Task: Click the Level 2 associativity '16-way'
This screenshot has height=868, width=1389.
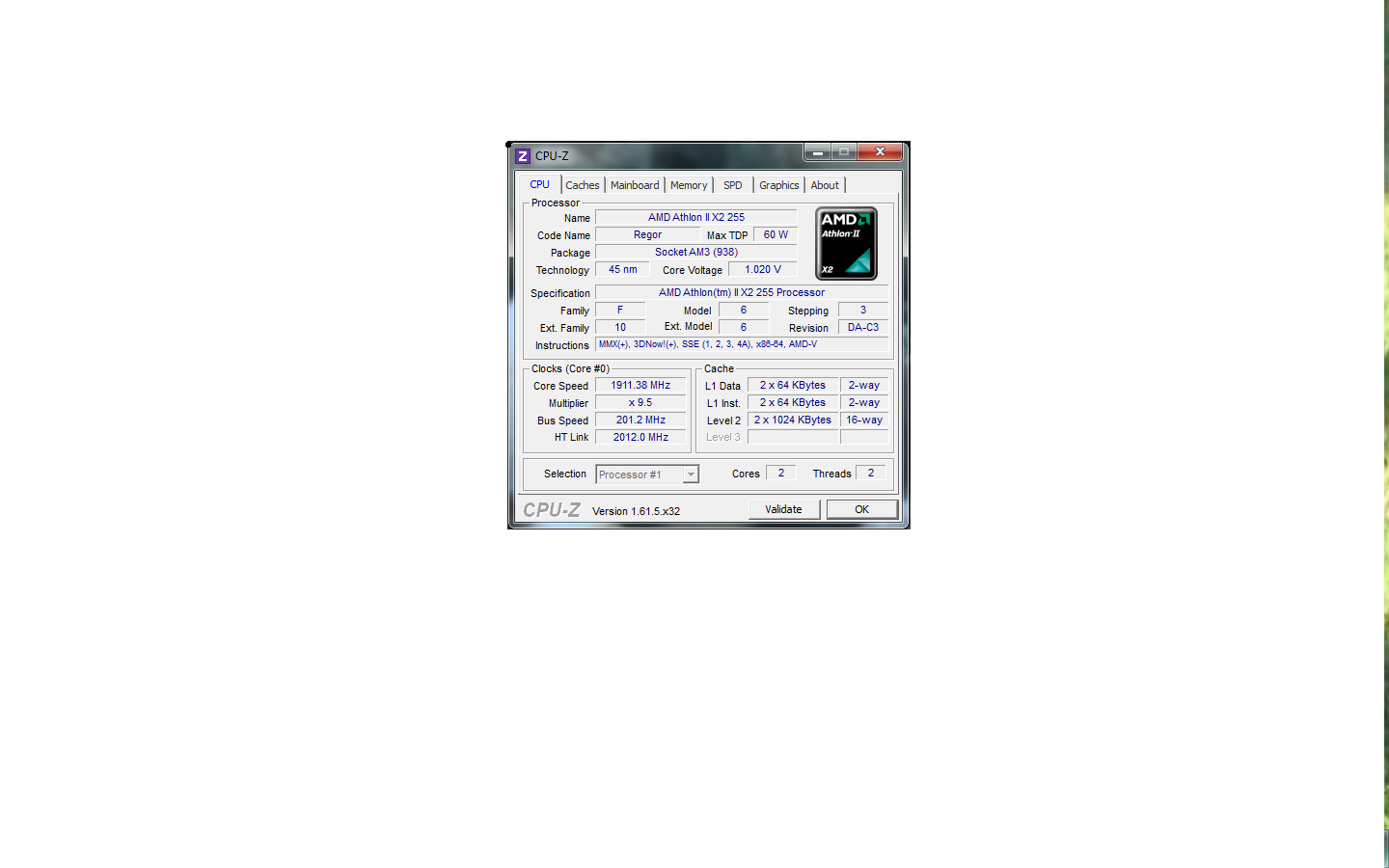Action: pos(864,420)
